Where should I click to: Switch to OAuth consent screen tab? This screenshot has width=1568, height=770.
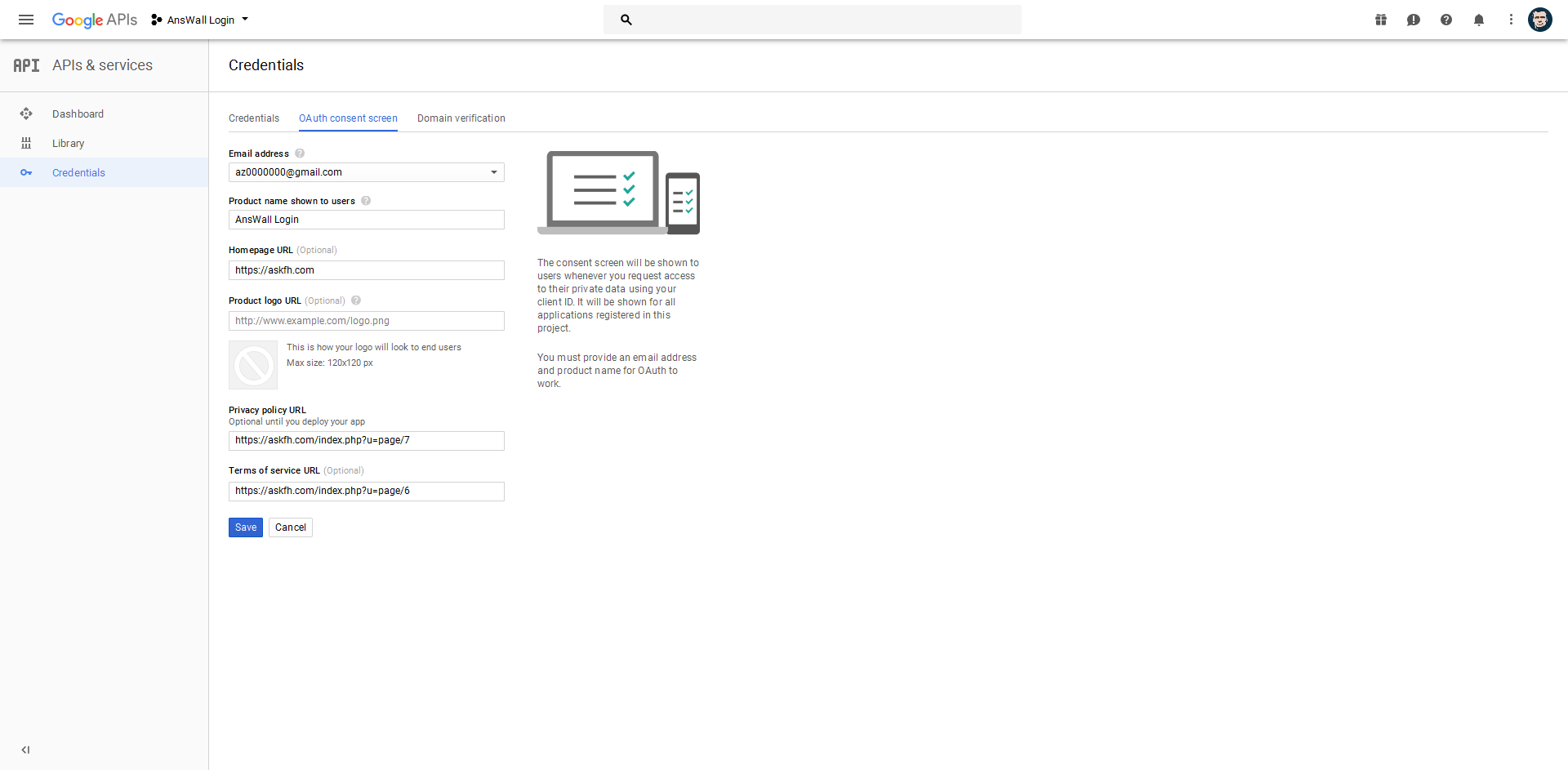(x=348, y=118)
